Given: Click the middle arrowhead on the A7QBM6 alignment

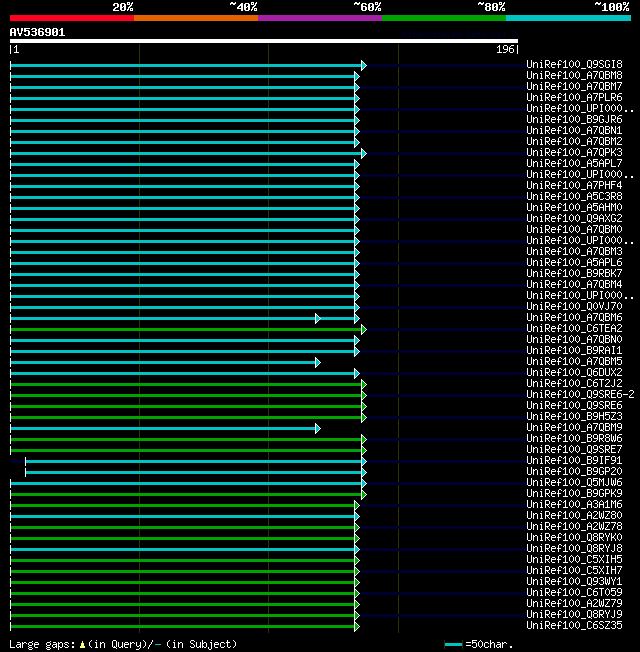Looking at the screenshot, I should pyautogui.click(x=318, y=319).
